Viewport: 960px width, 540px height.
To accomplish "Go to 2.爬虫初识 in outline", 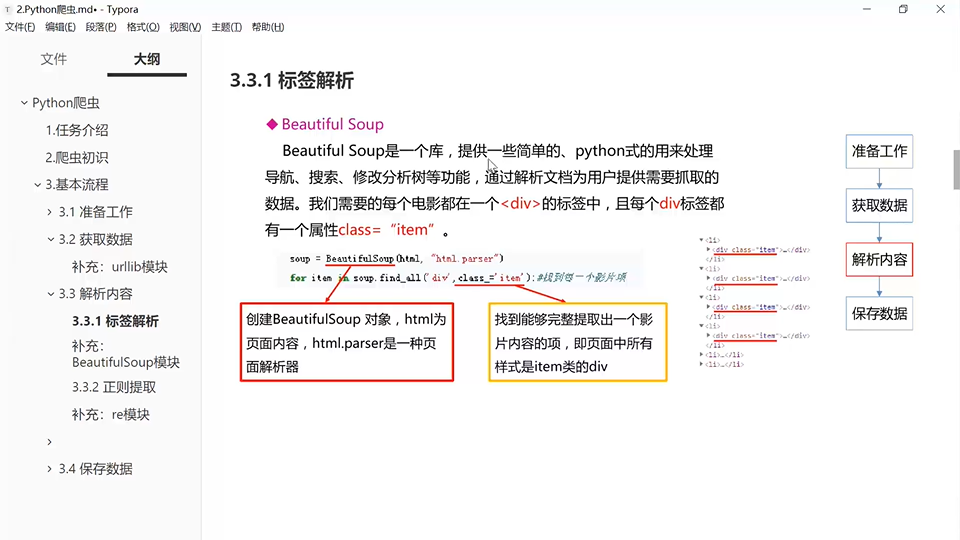I will [77, 157].
